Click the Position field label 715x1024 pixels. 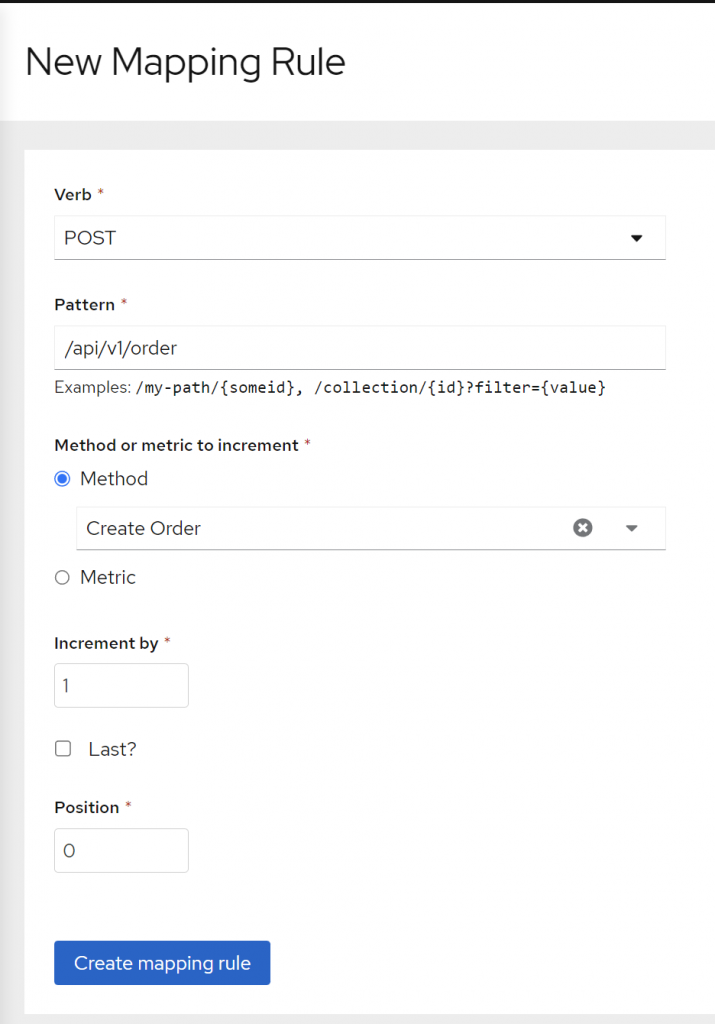86,807
